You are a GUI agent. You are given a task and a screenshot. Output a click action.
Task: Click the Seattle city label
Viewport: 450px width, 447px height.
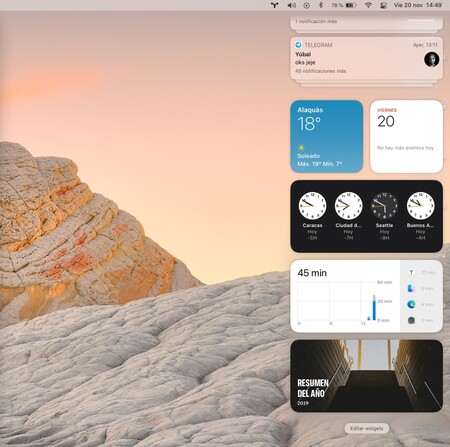click(384, 225)
